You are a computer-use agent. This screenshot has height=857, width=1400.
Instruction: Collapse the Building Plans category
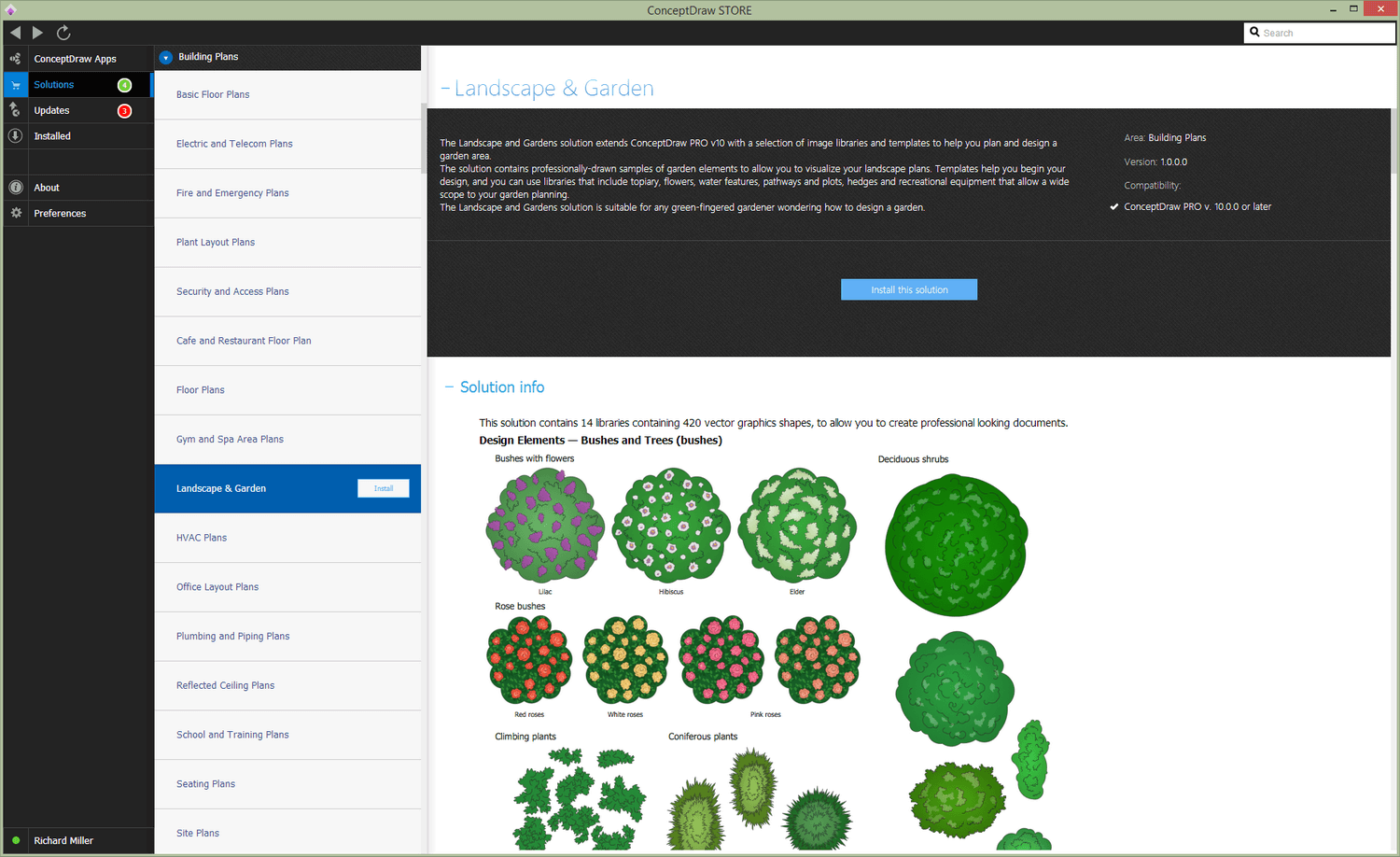coord(165,57)
